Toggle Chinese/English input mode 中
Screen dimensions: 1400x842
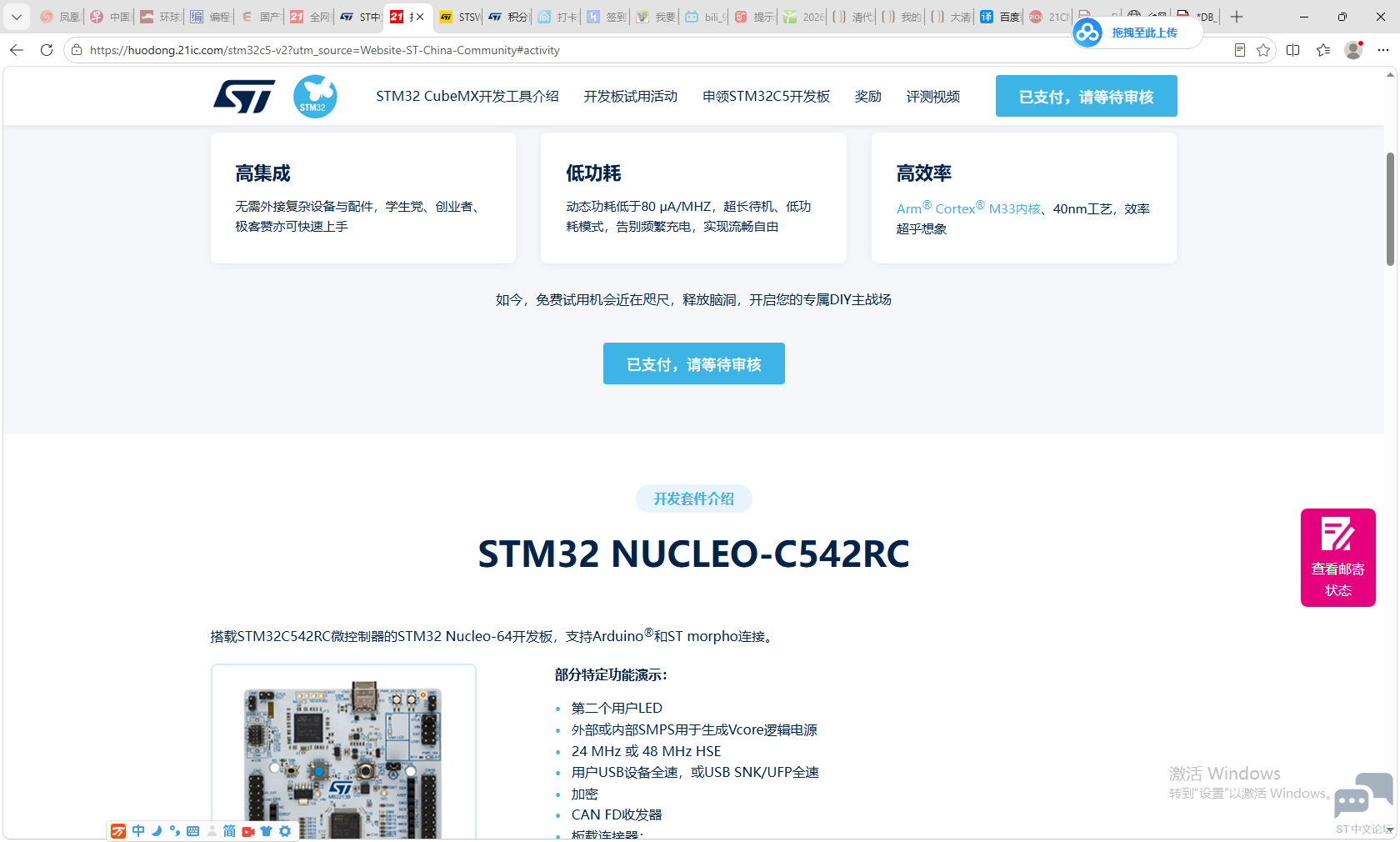(138, 831)
